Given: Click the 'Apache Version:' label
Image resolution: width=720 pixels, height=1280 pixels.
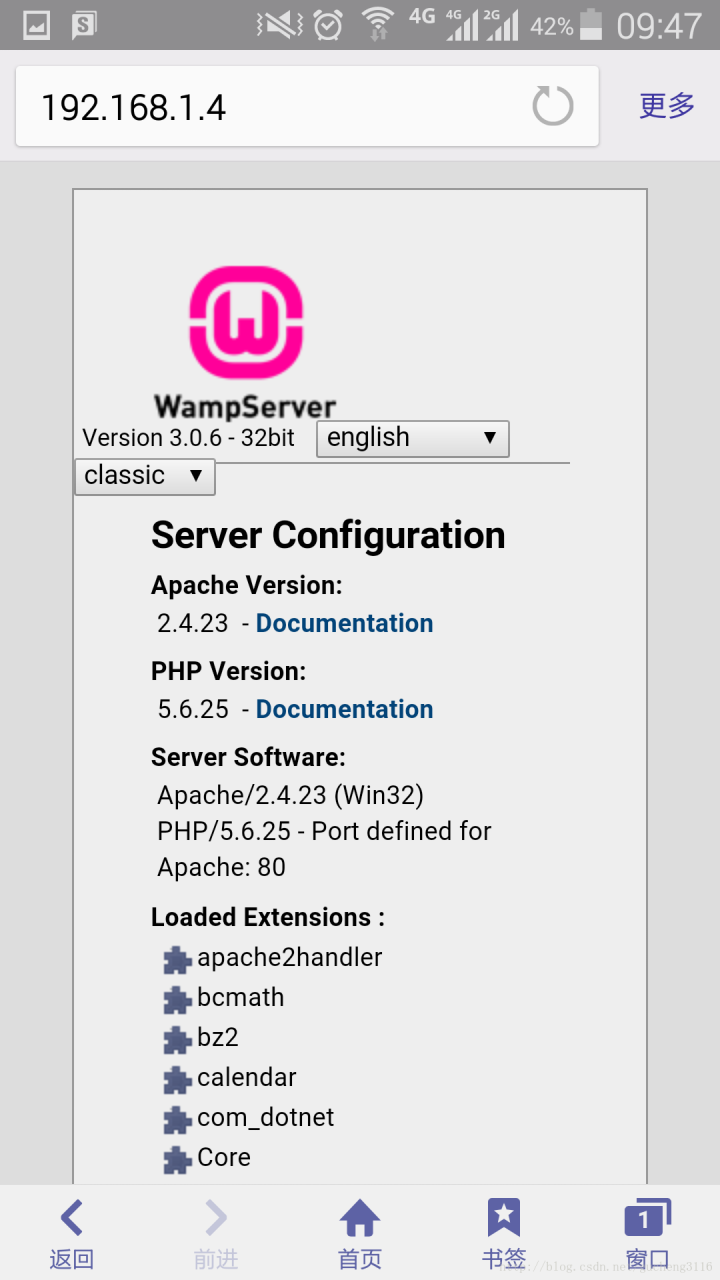Looking at the screenshot, I should click(247, 585).
